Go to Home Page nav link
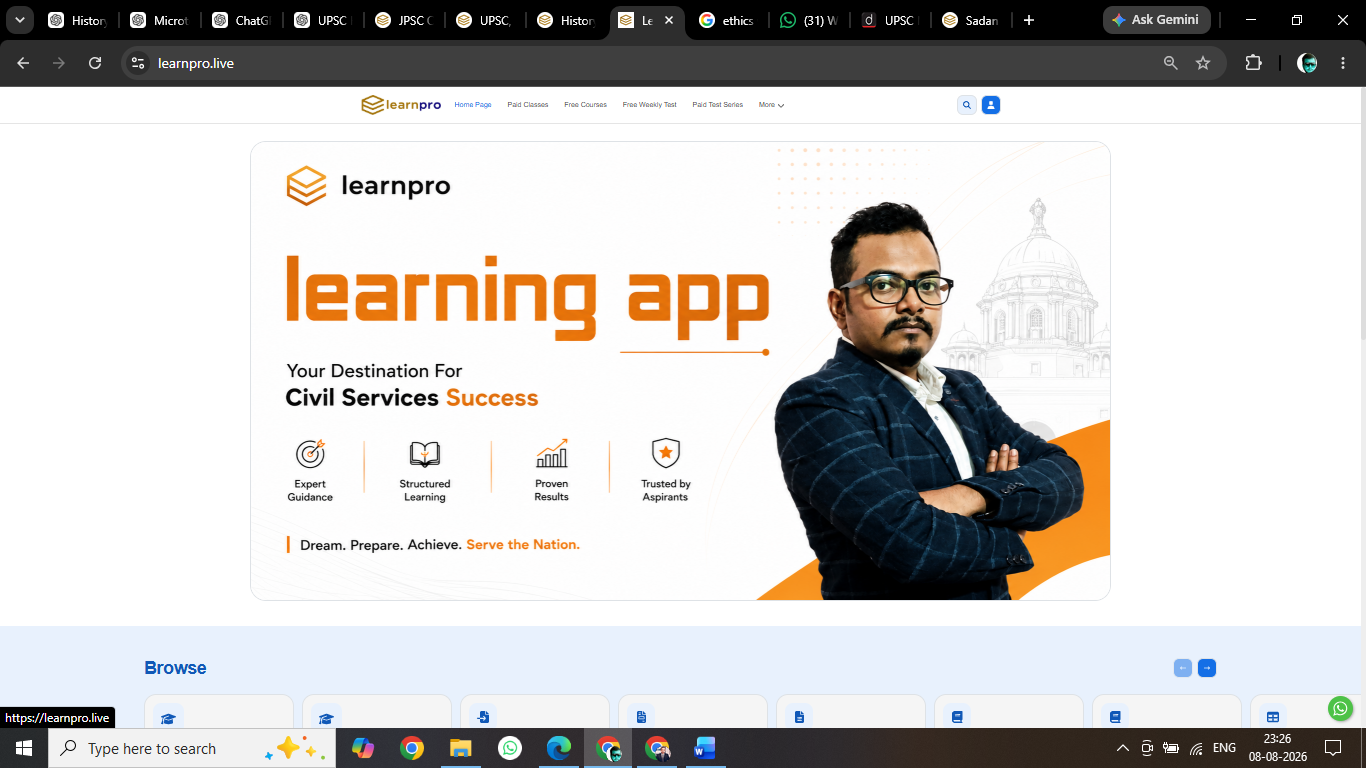 (x=473, y=105)
